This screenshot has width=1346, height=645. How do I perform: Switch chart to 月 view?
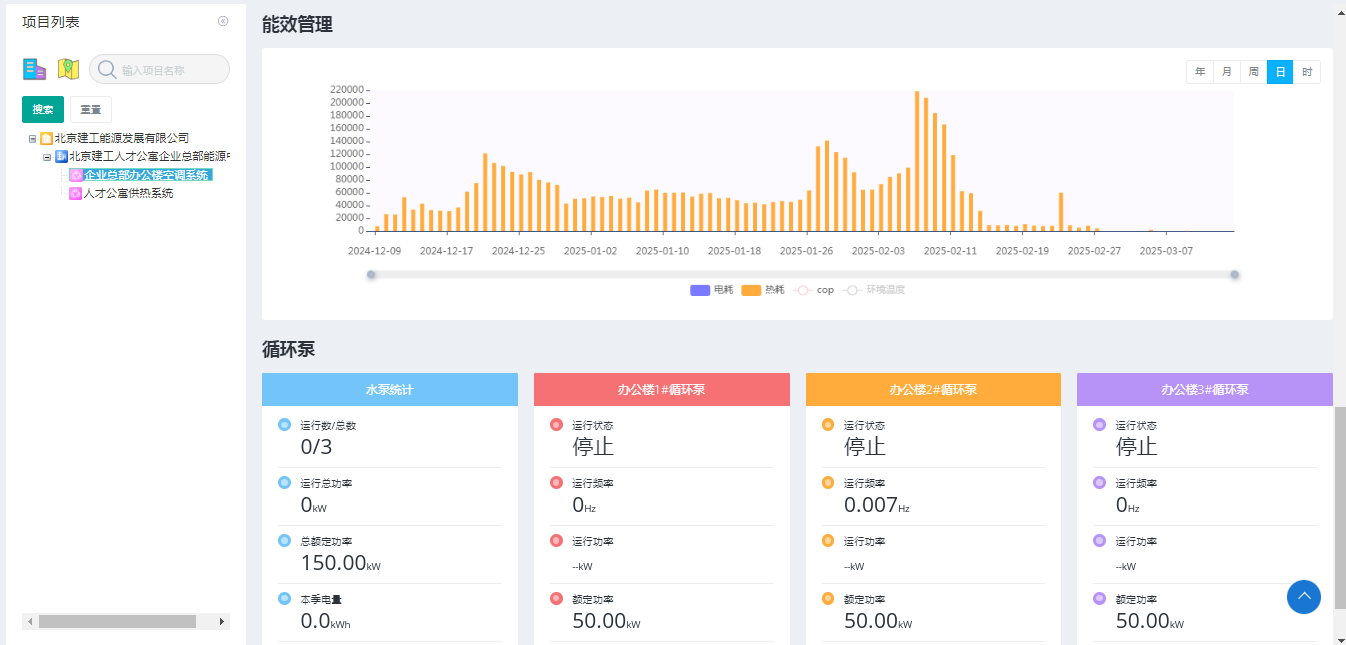coord(1226,72)
